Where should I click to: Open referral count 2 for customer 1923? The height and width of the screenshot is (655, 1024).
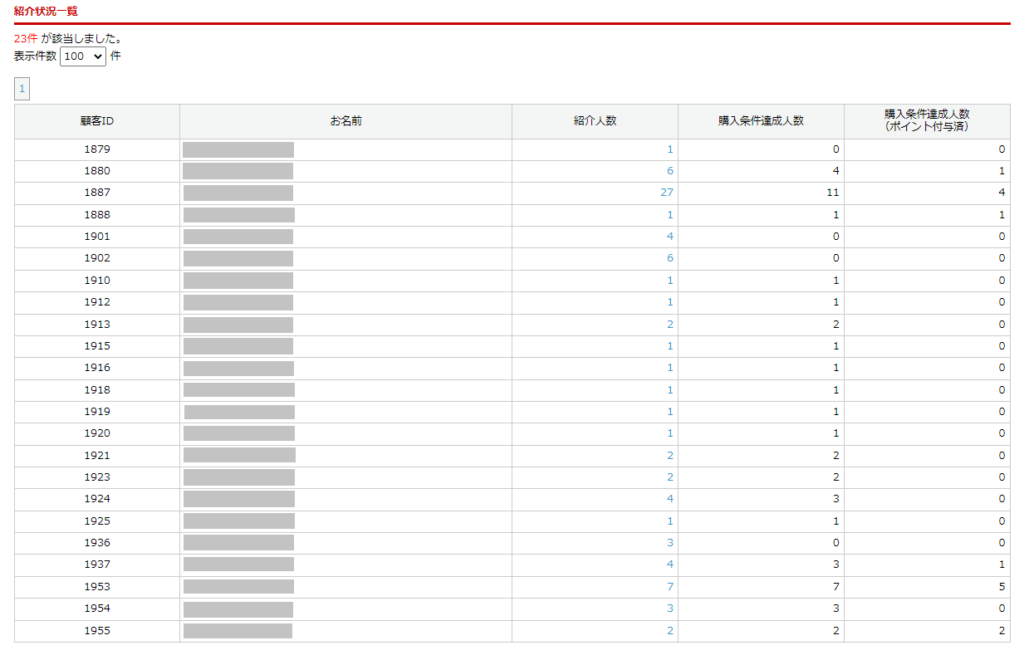(669, 477)
